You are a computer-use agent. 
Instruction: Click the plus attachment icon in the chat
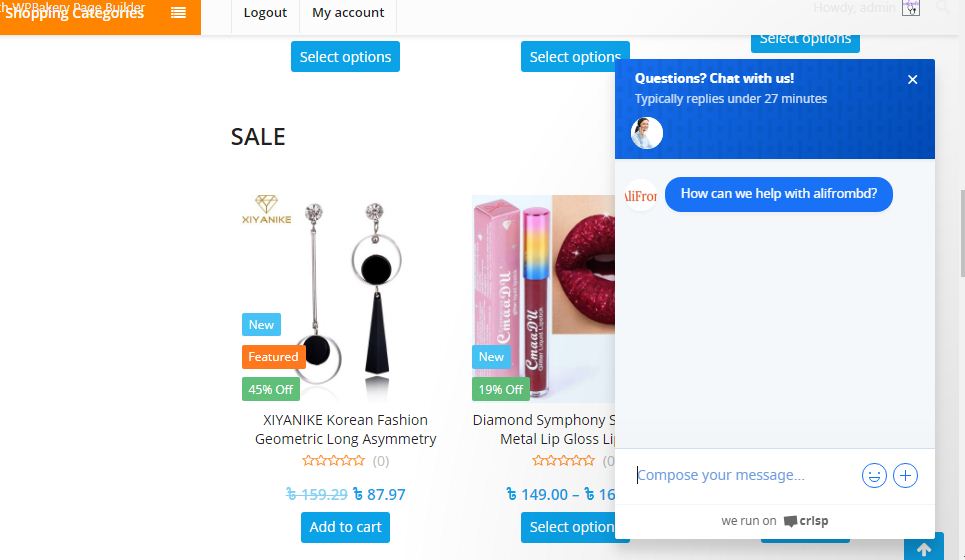pos(905,476)
